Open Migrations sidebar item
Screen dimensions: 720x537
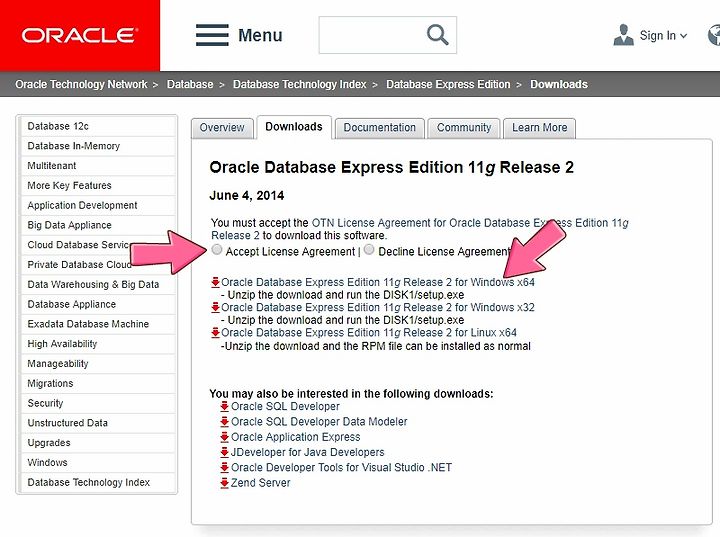(98, 384)
